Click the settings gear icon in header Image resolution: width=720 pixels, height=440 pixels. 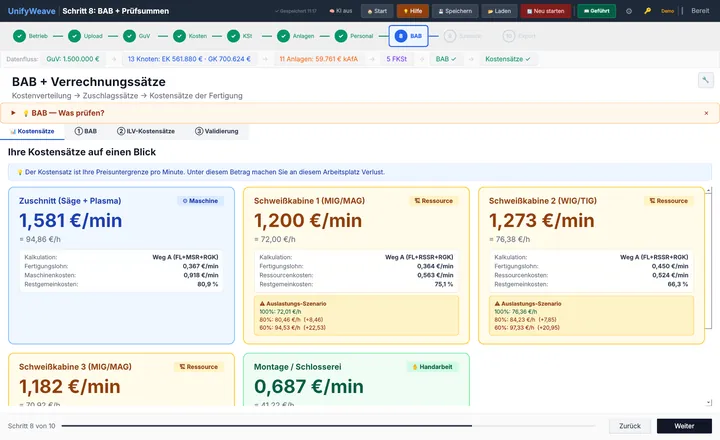click(x=629, y=11)
